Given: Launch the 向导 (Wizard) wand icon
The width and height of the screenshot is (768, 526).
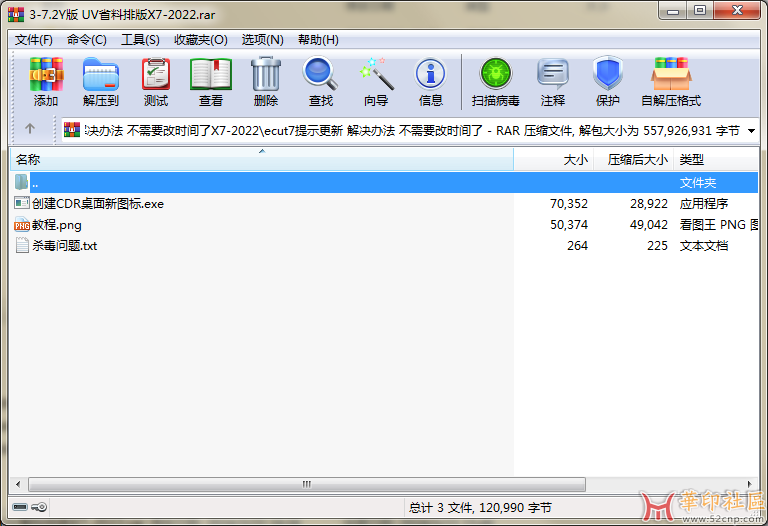Looking at the screenshot, I should point(376,81).
